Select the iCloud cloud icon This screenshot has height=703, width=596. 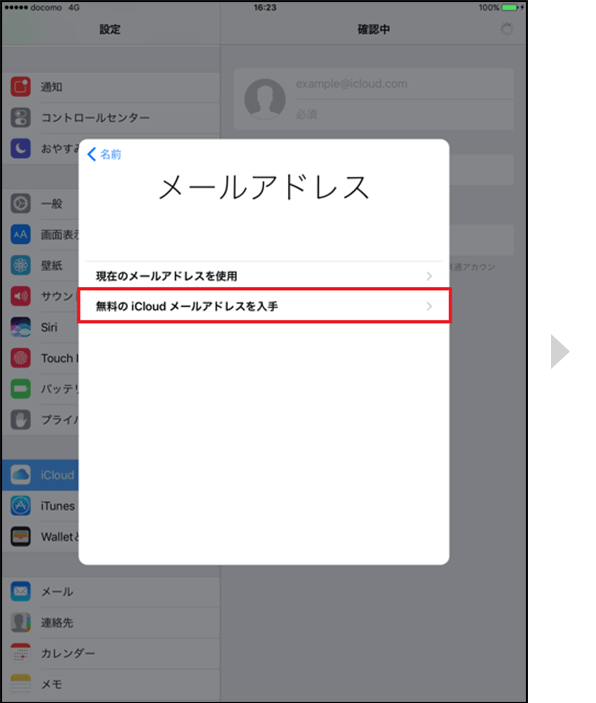(21, 475)
